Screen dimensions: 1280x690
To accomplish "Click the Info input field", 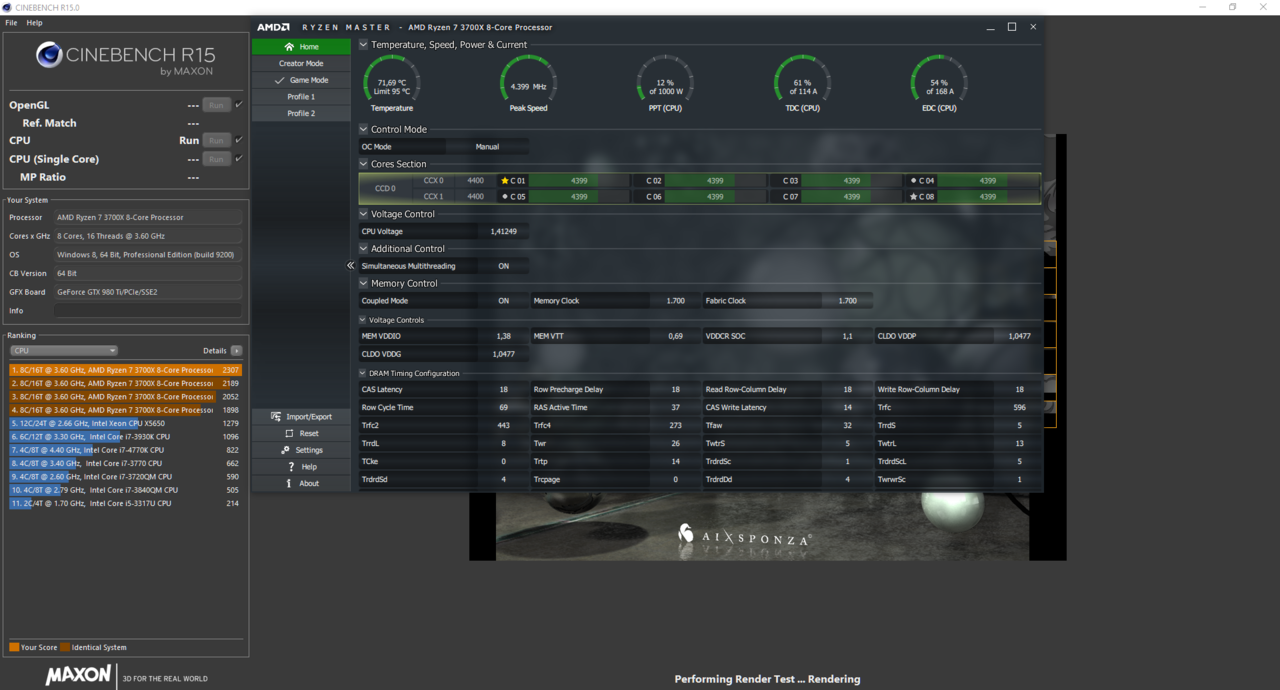I will pos(148,311).
